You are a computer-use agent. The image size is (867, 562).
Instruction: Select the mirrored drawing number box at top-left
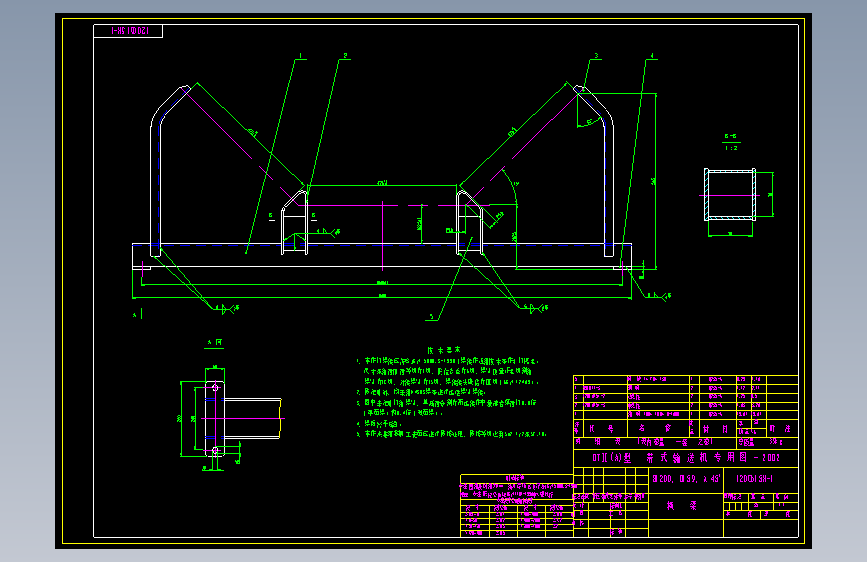point(128,31)
